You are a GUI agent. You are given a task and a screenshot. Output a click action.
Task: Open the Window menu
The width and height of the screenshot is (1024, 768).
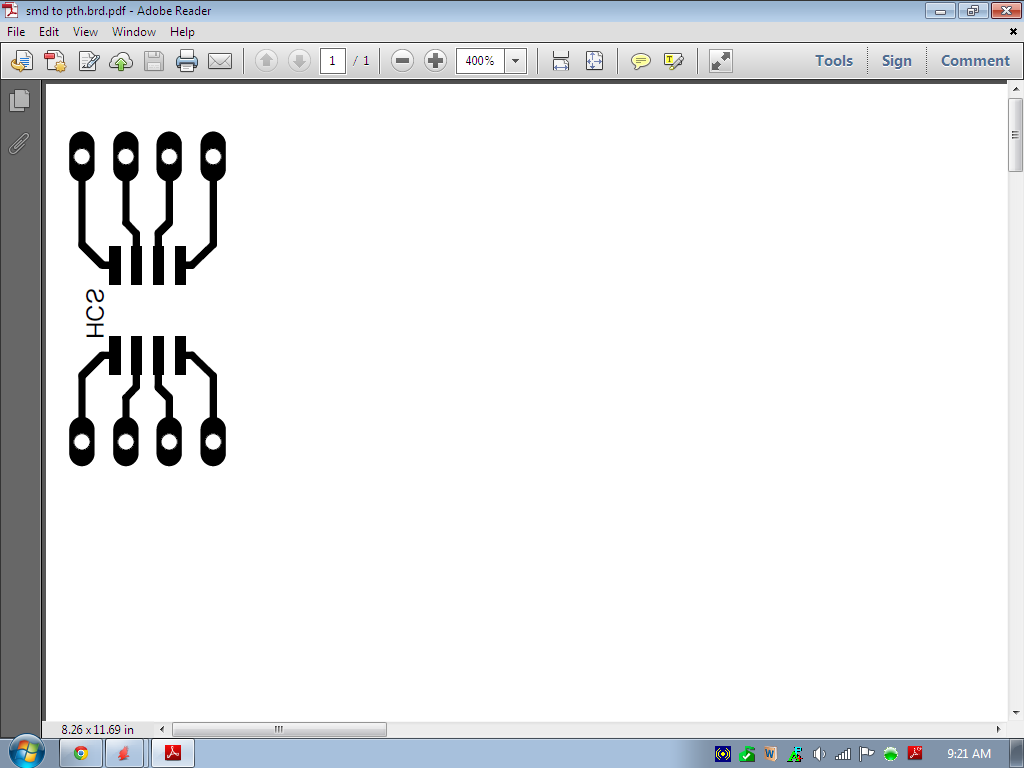(134, 32)
